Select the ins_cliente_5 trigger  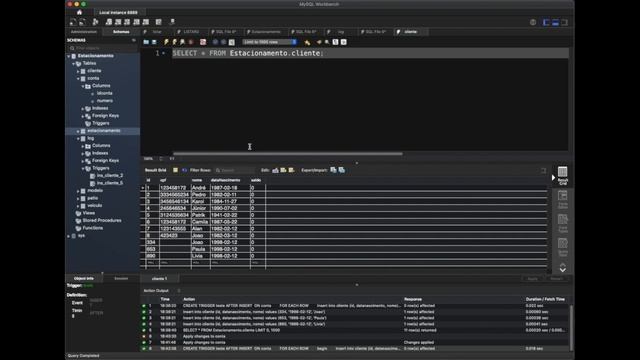[x=110, y=183]
